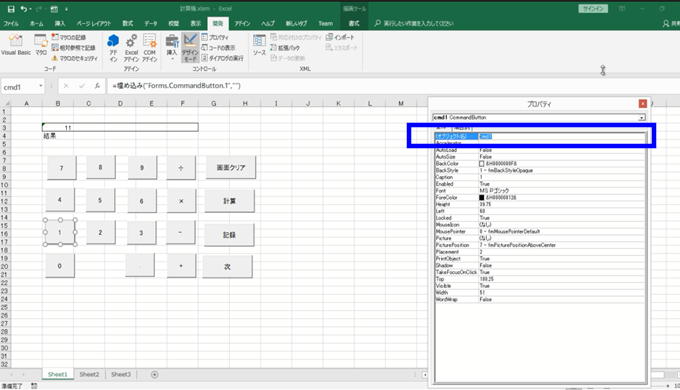Open Excel add-ins dialog
Screen dimensions: 680x390
(131, 47)
